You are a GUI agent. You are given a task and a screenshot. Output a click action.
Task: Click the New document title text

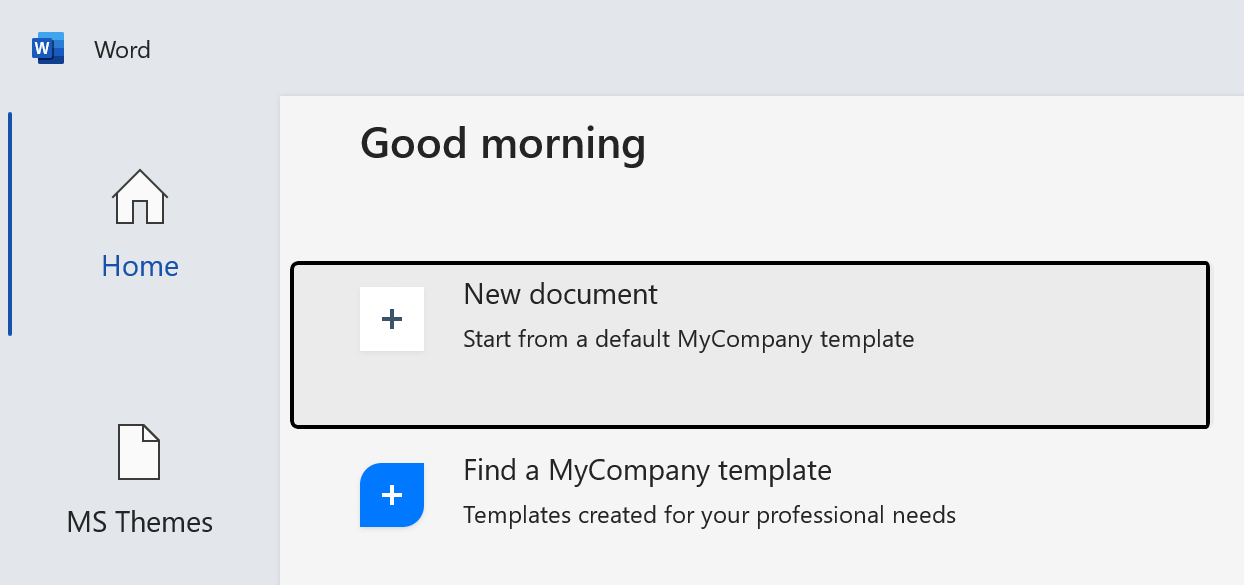(559, 294)
